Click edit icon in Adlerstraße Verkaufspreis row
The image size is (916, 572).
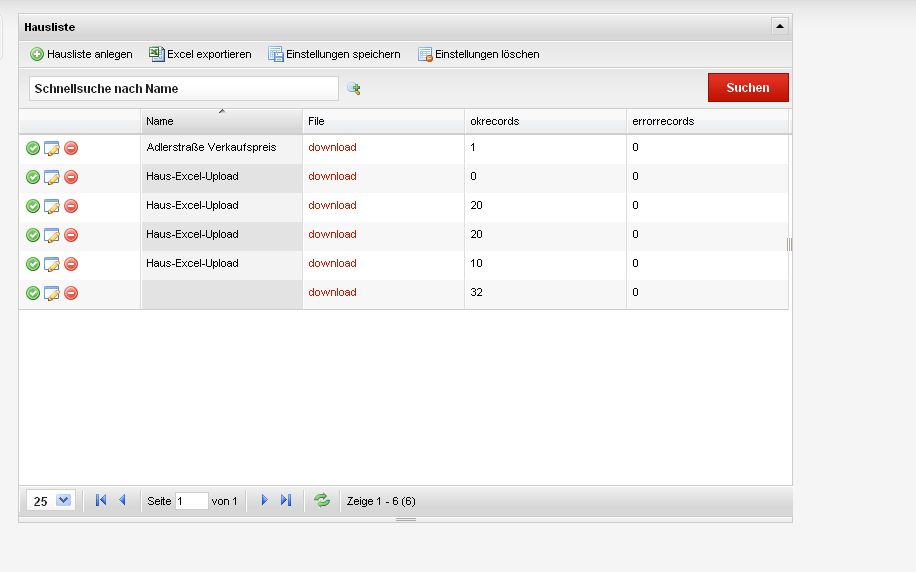tap(52, 148)
